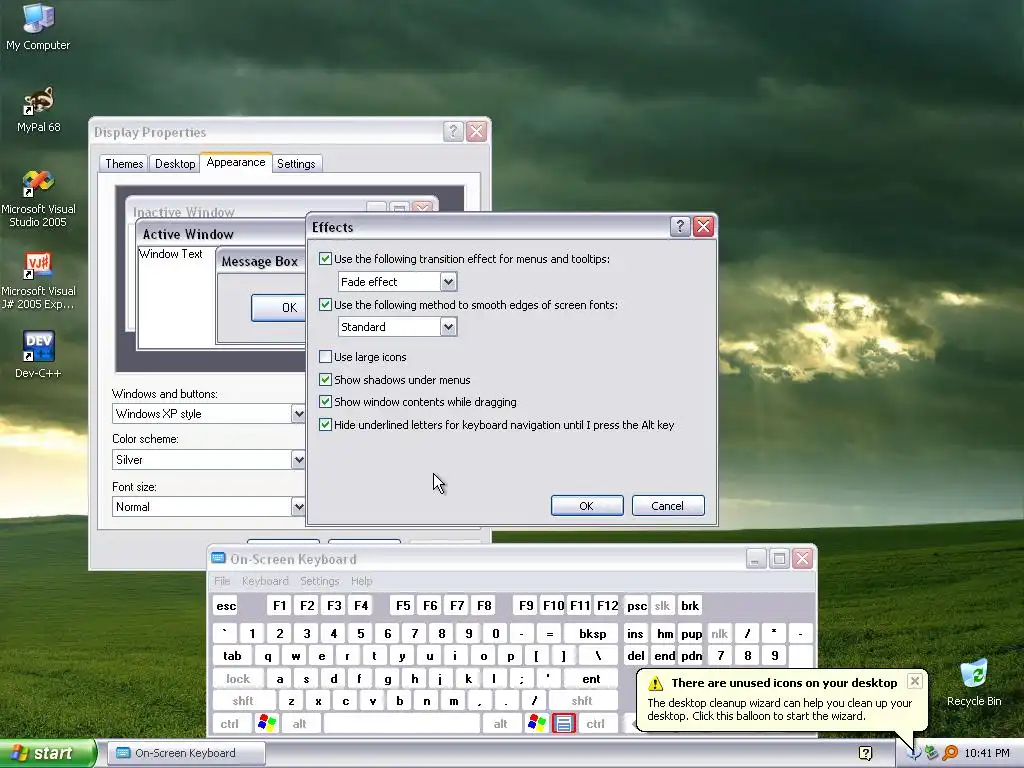This screenshot has width=1024, height=768.
Task: Launch MyPal 68 browser shortcut
Action: 38,110
